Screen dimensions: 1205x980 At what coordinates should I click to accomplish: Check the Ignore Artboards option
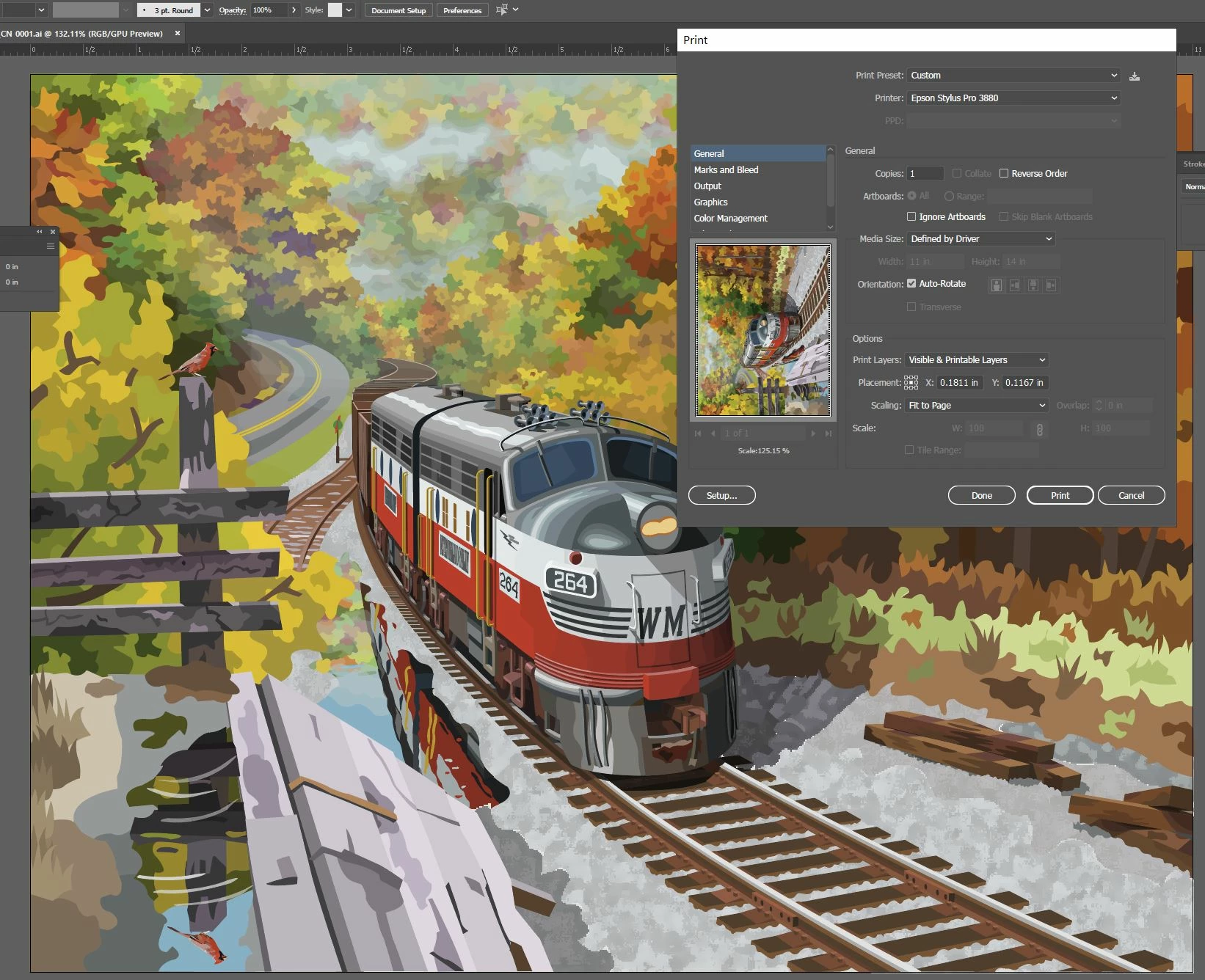point(911,216)
